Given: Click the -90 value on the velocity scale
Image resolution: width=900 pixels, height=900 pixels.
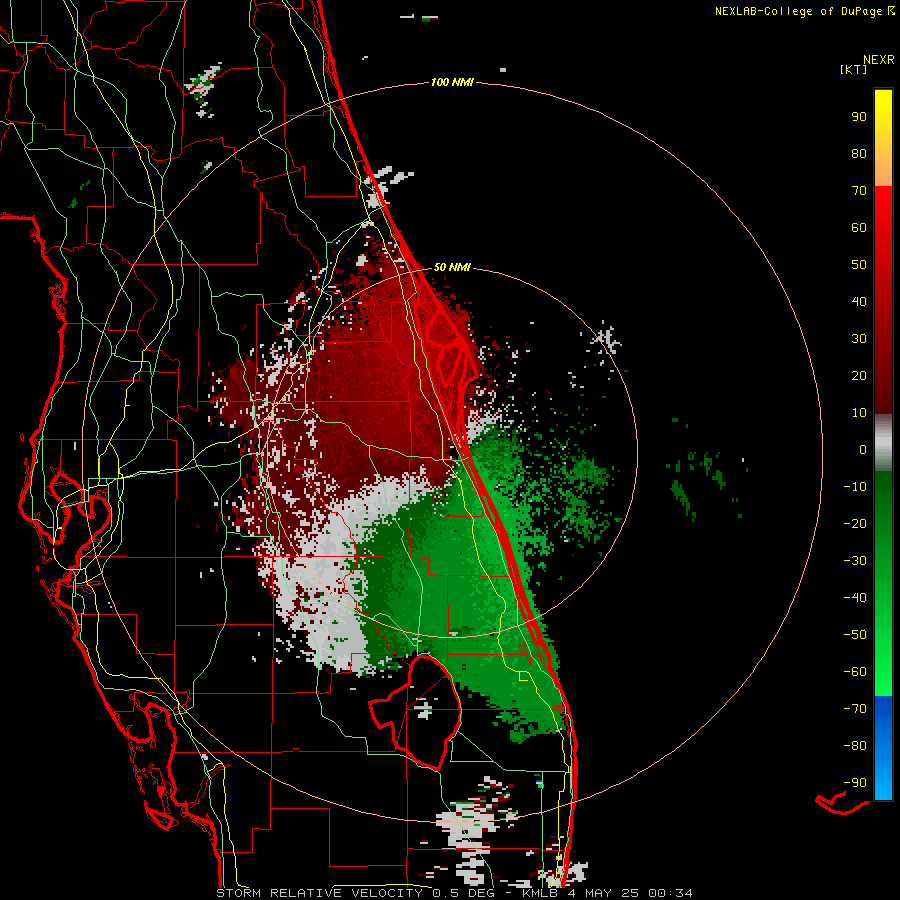Looking at the screenshot, I should coord(855,783).
